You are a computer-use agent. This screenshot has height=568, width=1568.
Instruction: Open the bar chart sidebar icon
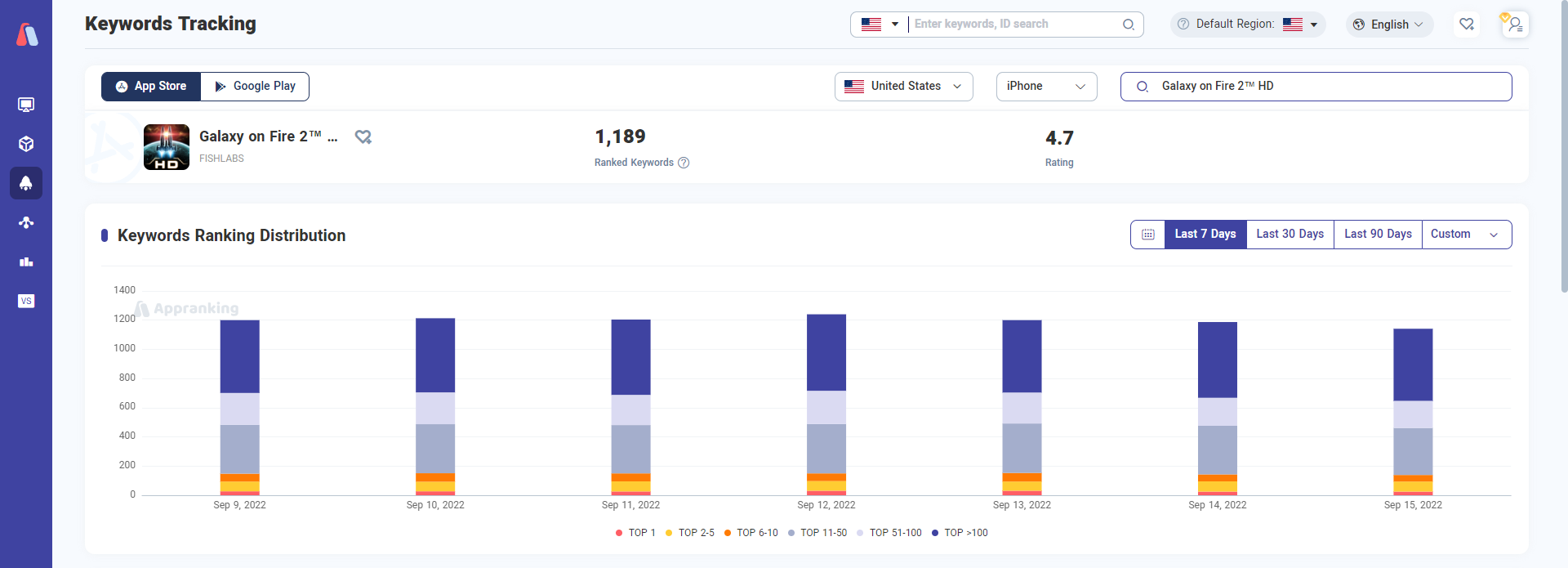point(26,262)
